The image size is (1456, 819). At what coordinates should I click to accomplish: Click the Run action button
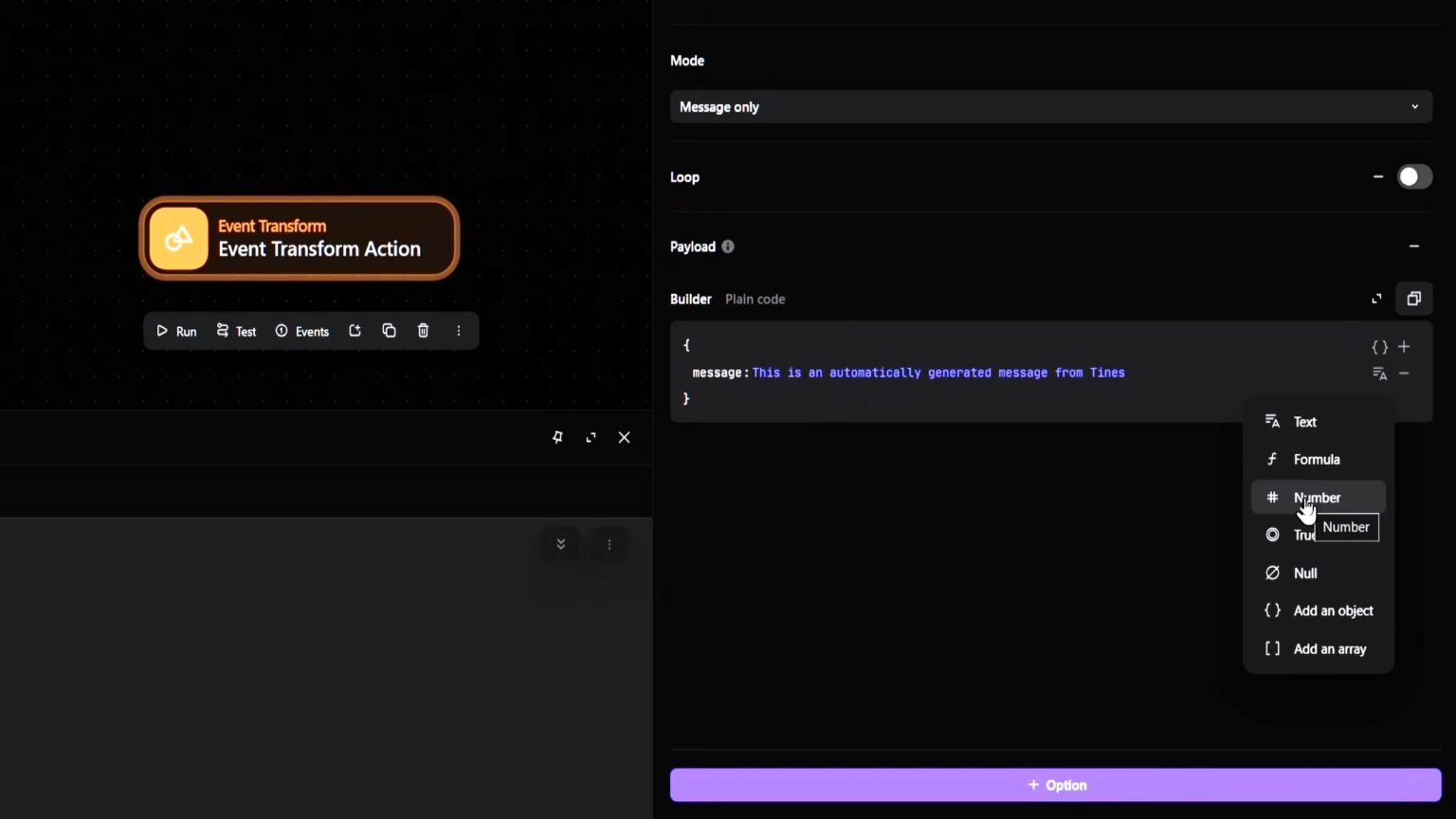click(176, 331)
